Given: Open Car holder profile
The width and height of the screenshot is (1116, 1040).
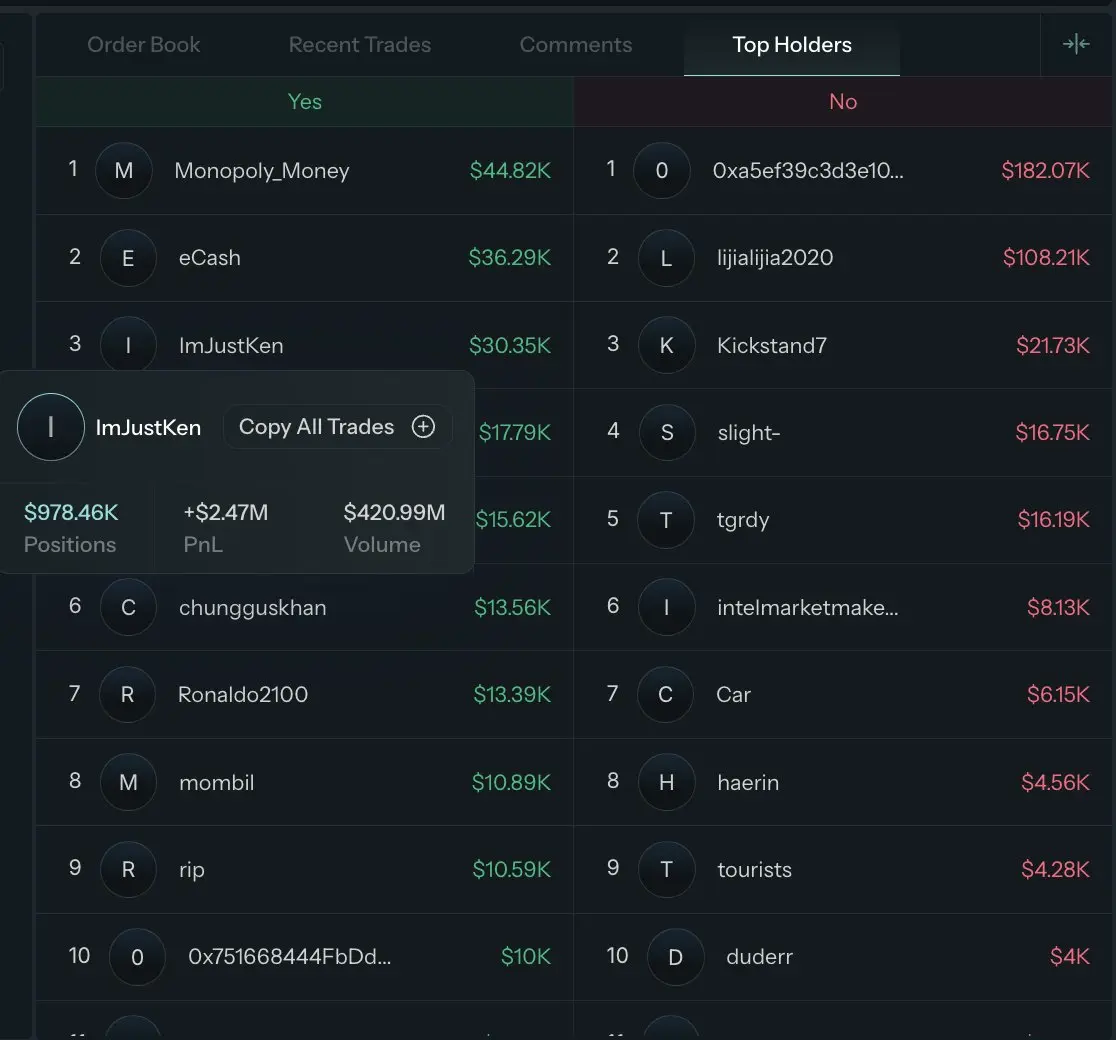Looking at the screenshot, I should [x=733, y=694].
